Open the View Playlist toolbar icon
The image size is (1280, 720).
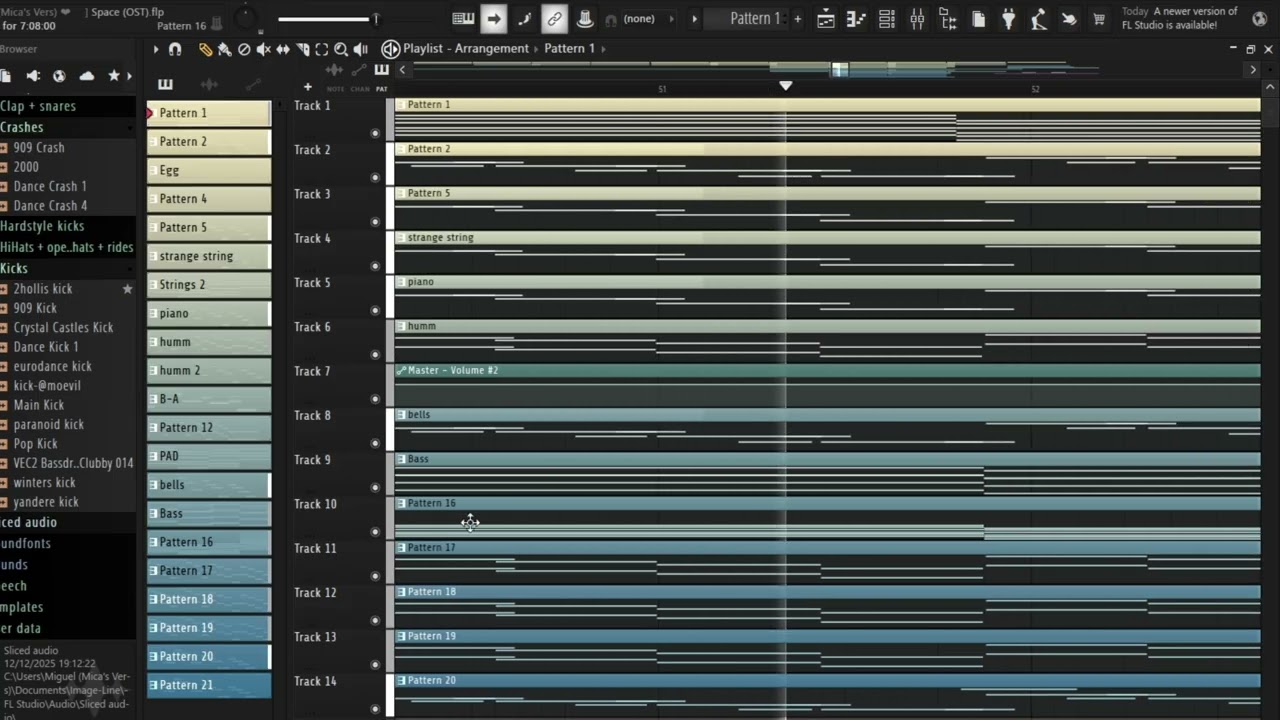pos(826,18)
